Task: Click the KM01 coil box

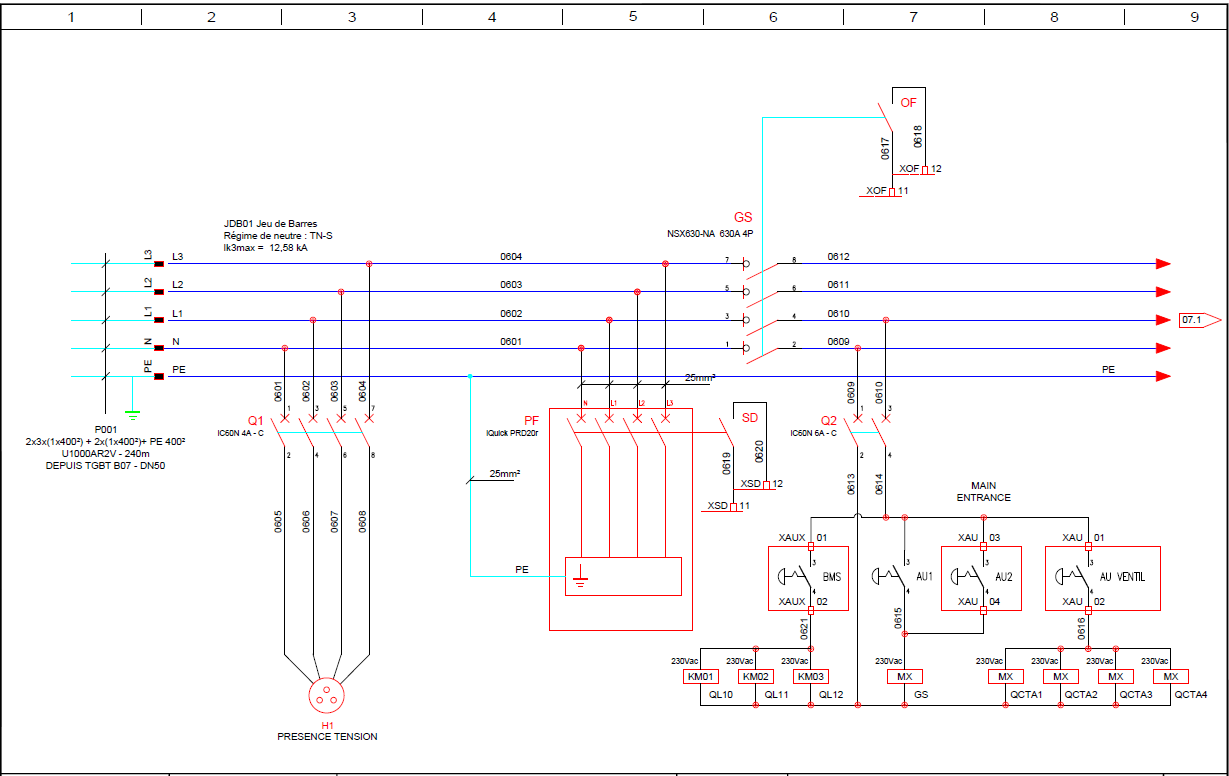Action: (x=698, y=677)
